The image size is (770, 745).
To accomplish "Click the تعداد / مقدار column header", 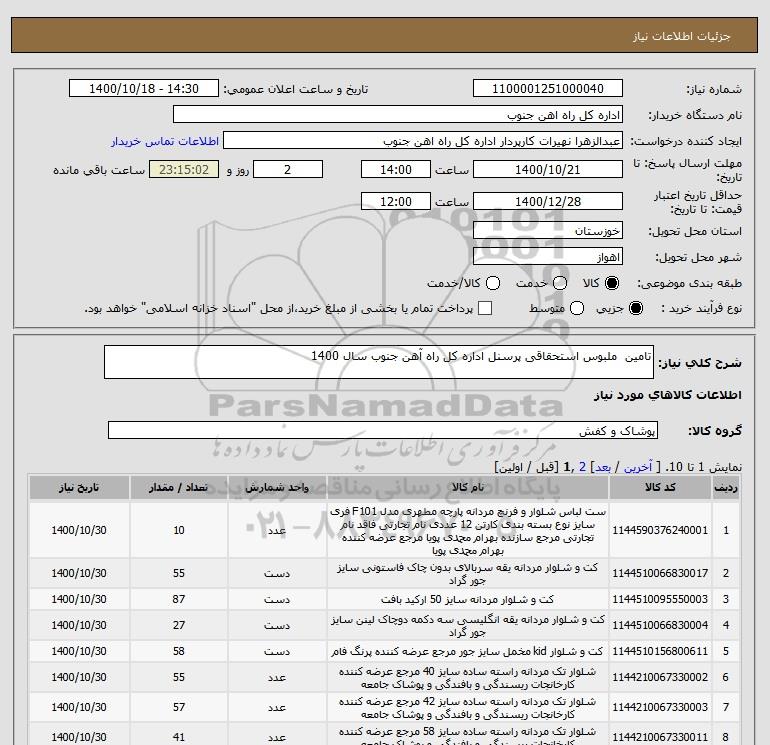I will click(179, 487).
